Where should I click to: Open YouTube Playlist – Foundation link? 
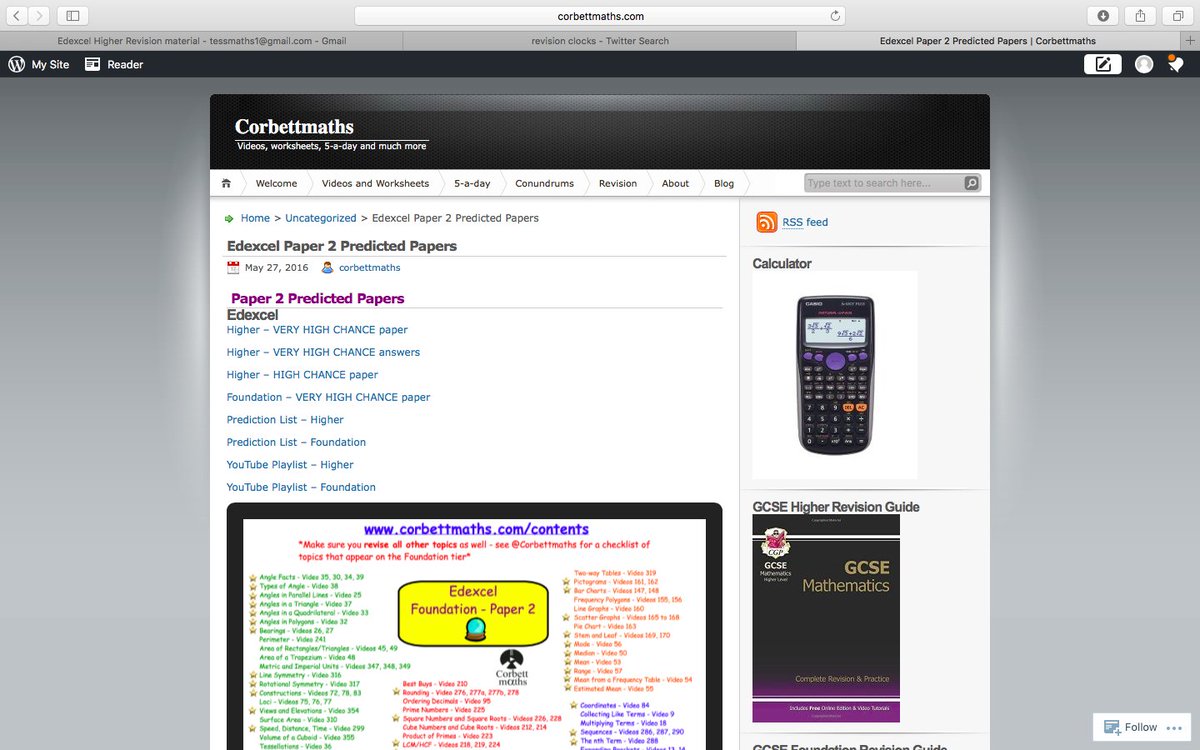(x=301, y=487)
